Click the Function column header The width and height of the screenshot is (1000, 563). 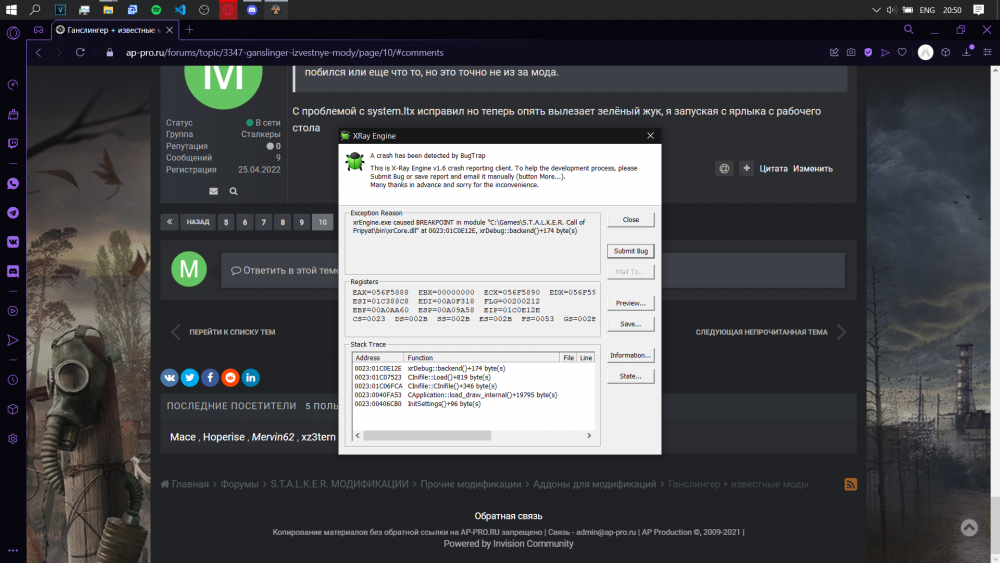pos(482,358)
